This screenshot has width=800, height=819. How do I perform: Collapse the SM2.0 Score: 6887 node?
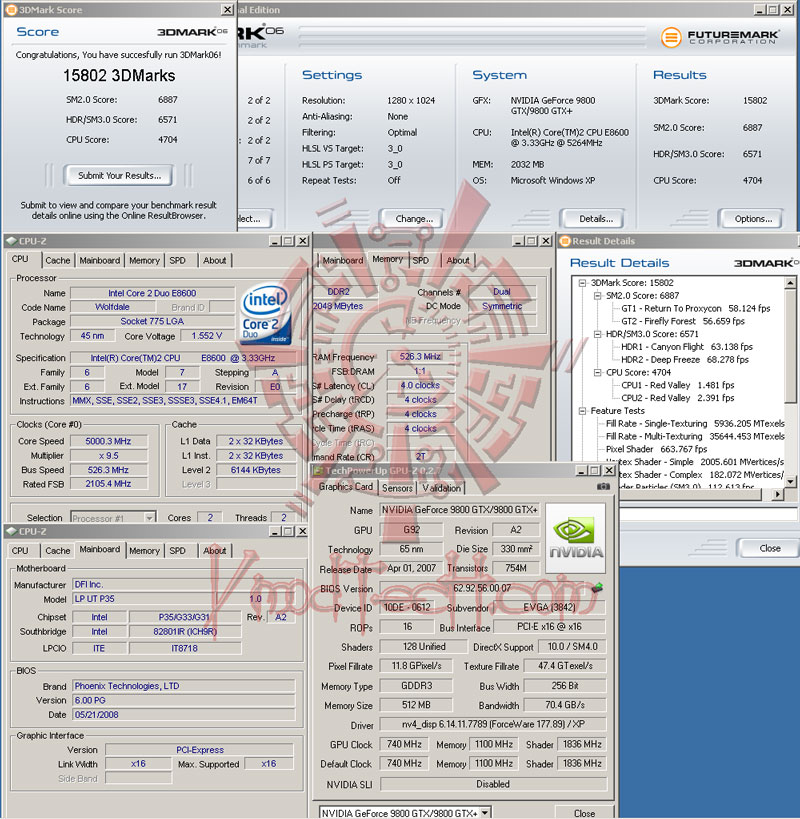(x=597, y=296)
